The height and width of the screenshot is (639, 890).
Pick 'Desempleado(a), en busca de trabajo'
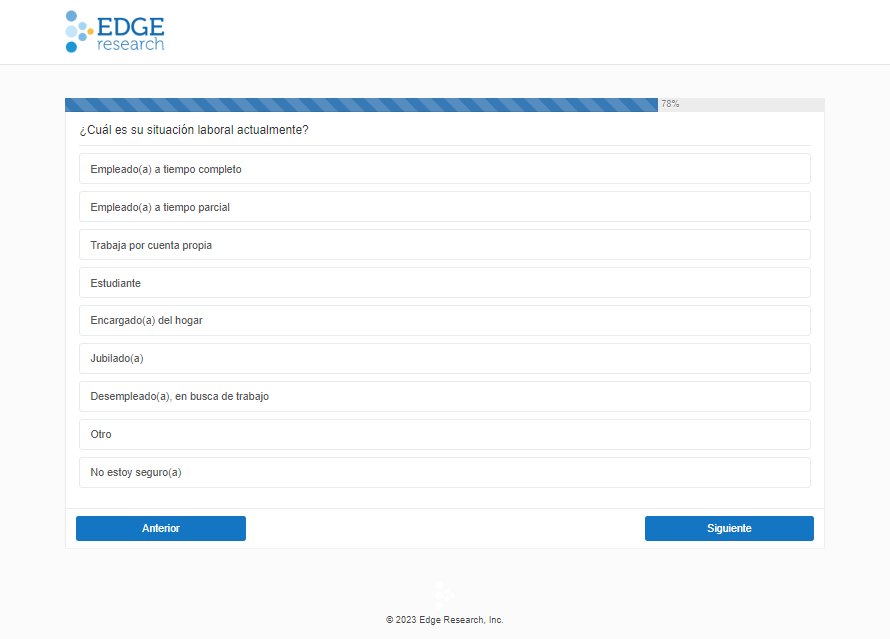[x=444, y=397]
